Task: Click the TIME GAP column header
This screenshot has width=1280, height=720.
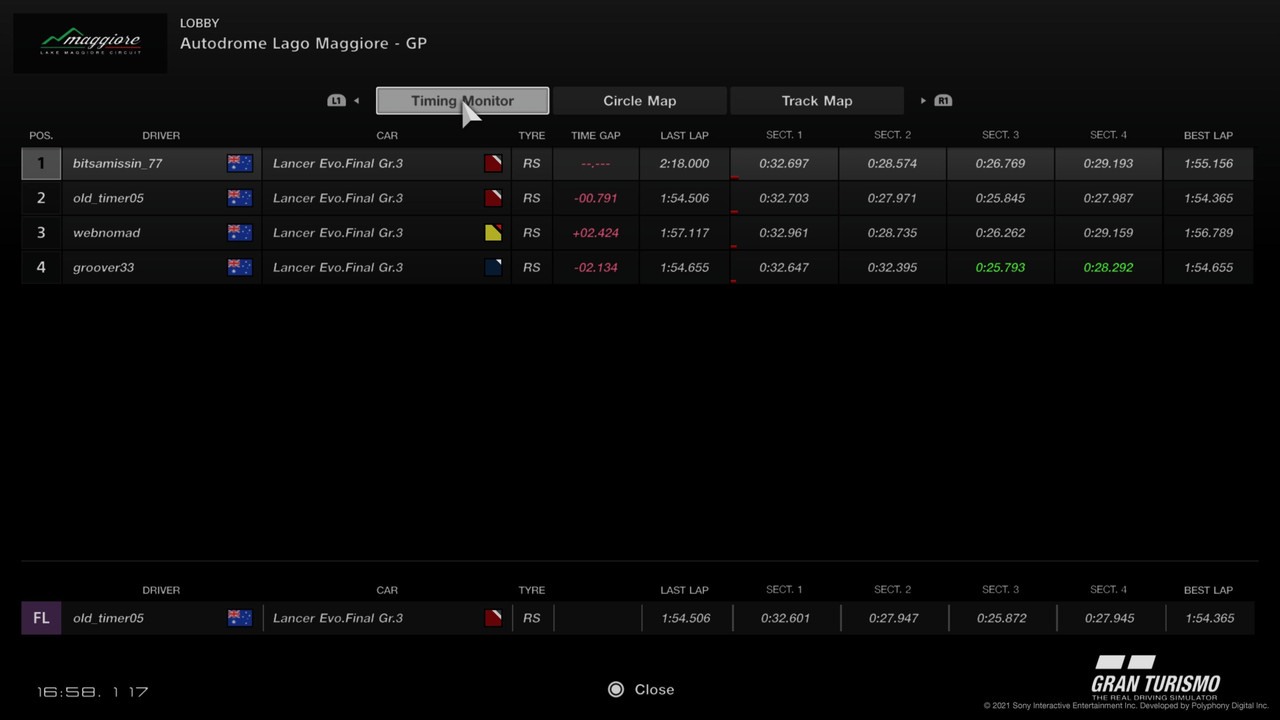Action: [596, 135]
